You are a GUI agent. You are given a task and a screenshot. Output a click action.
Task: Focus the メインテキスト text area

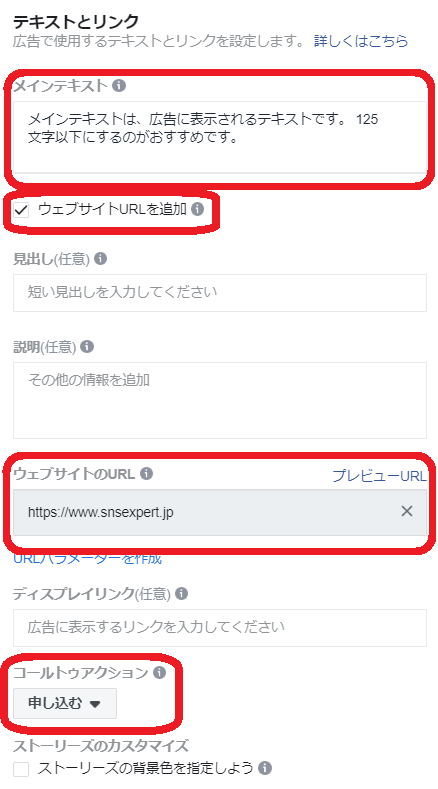tap(220, 137)
